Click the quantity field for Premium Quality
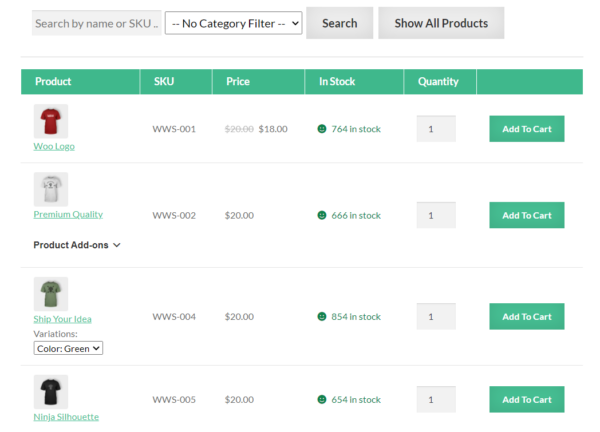The width and height of the screenshot is (600, 432). click(436, 215)
